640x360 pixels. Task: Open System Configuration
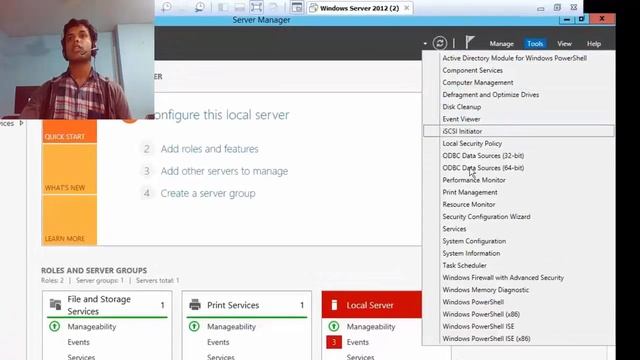pos(474,241)
